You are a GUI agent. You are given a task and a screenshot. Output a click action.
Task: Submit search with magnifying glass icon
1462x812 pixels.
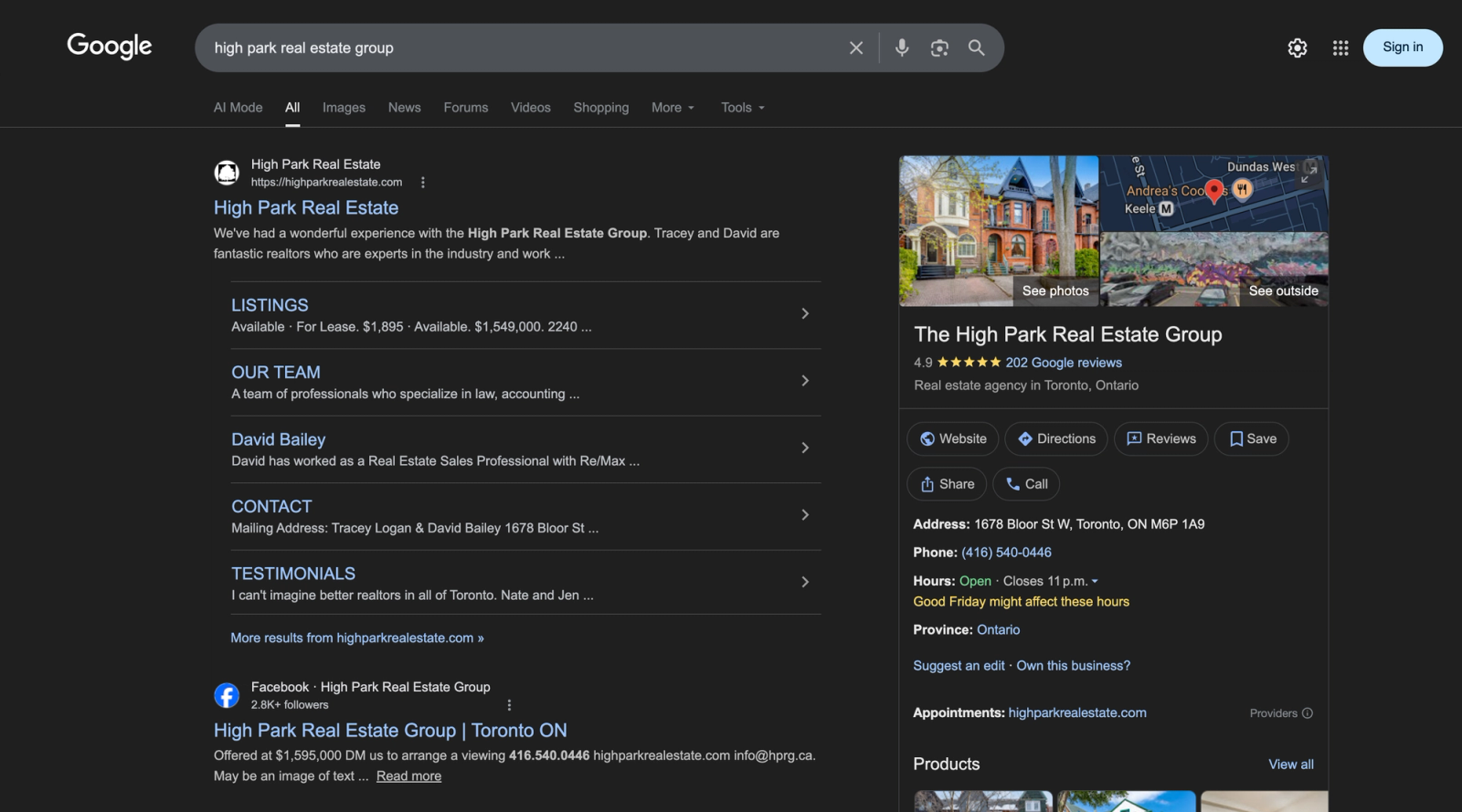pos(977,47)
